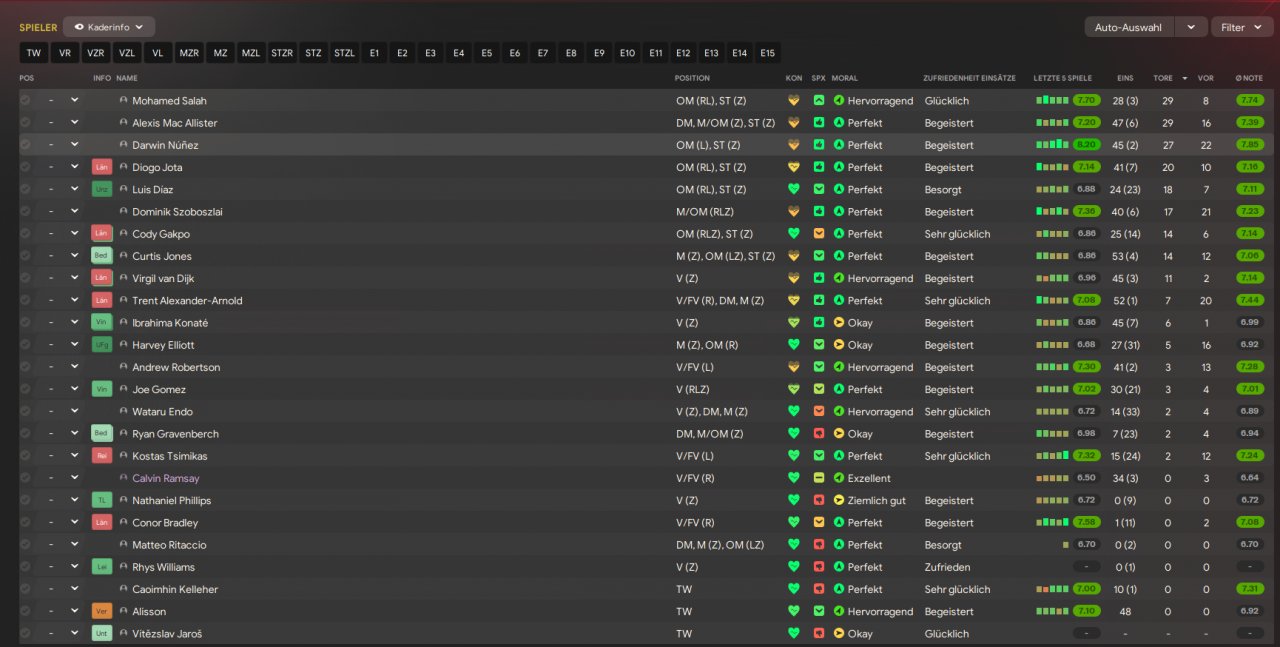Click the match sharpness icon for Darwin Núñez
The width and height of the screenshot is (1280, 647).
819,145
